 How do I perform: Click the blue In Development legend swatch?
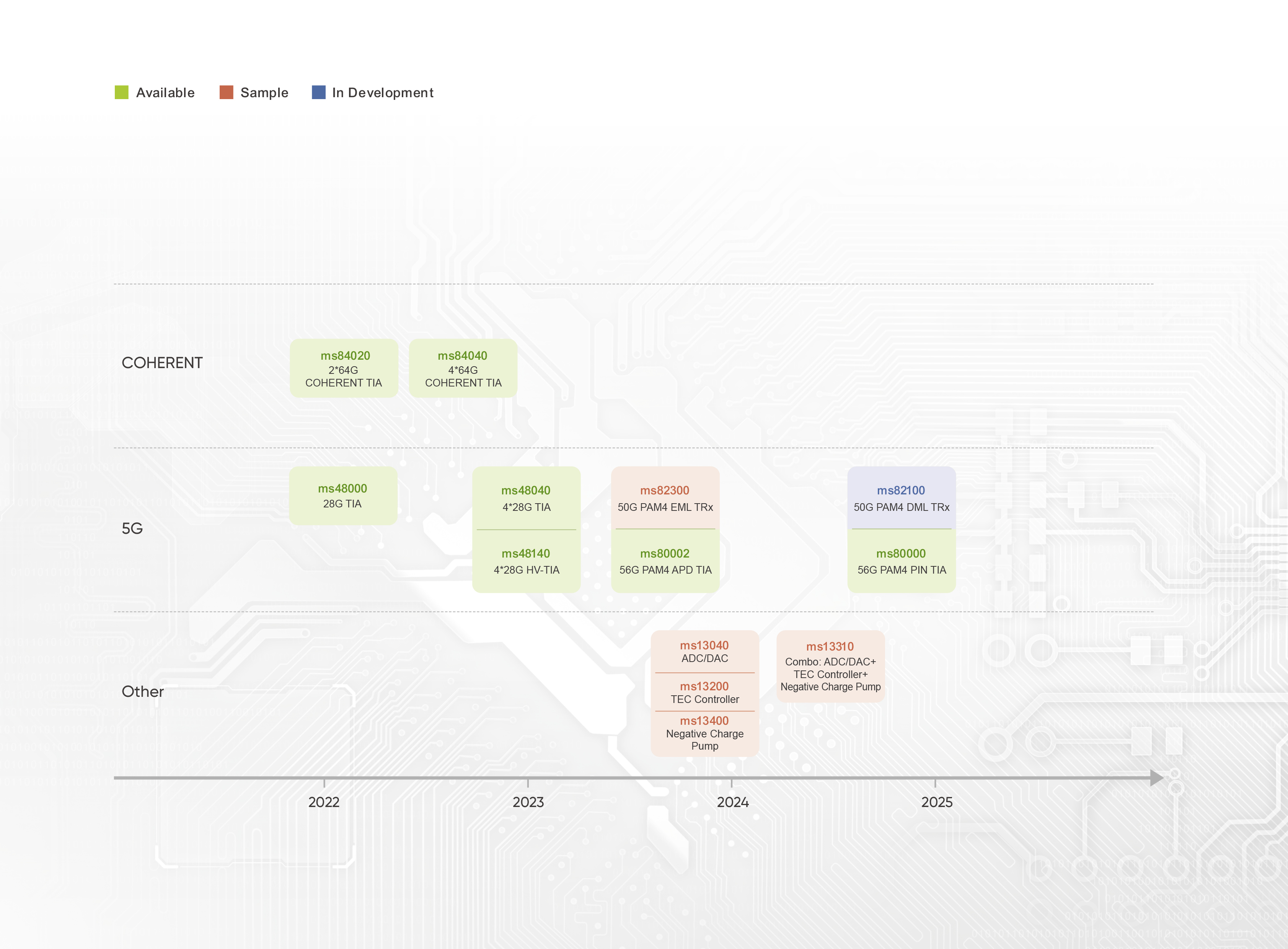point(318,92)
